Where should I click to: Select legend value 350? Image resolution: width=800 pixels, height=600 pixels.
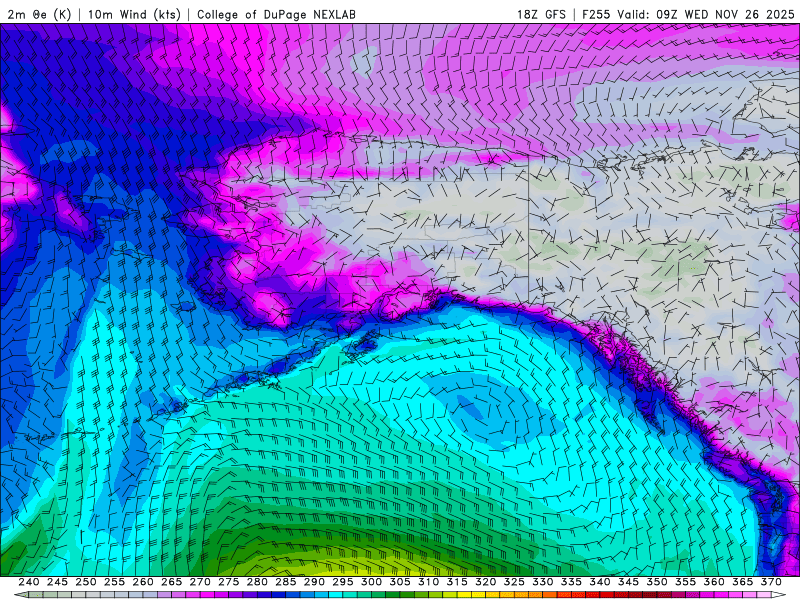(657, 582)
